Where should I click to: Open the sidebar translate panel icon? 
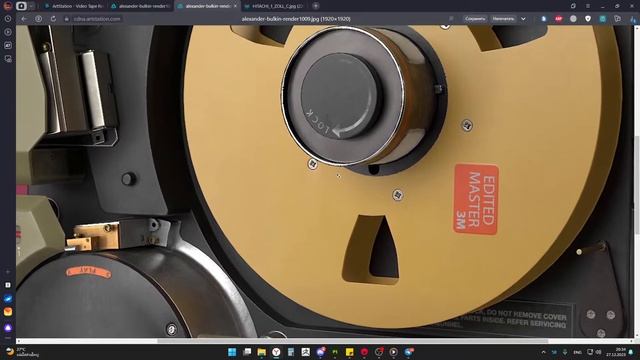coord(8,45)
